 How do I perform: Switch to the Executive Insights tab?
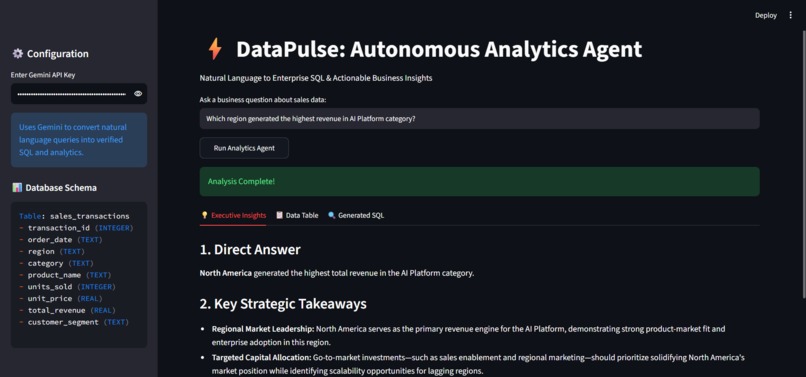pos(233,216)
